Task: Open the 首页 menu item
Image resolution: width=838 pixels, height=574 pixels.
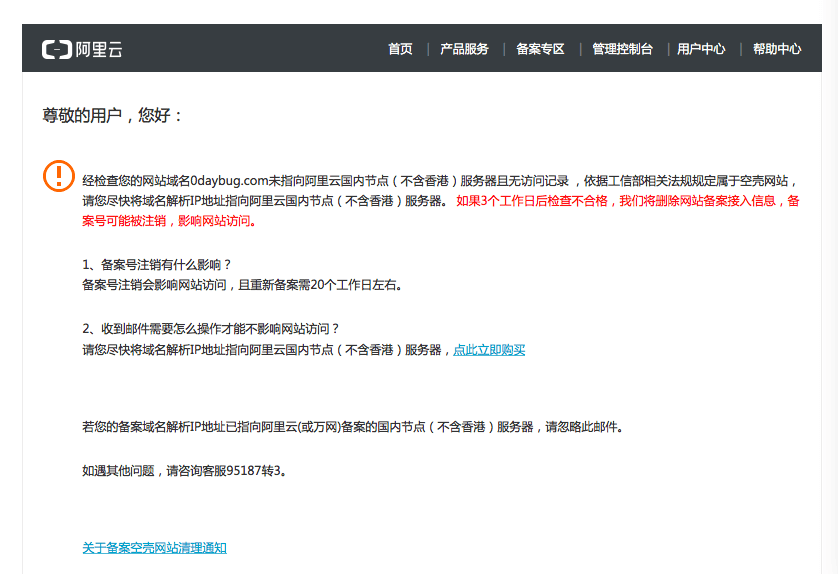Action: 400,49
